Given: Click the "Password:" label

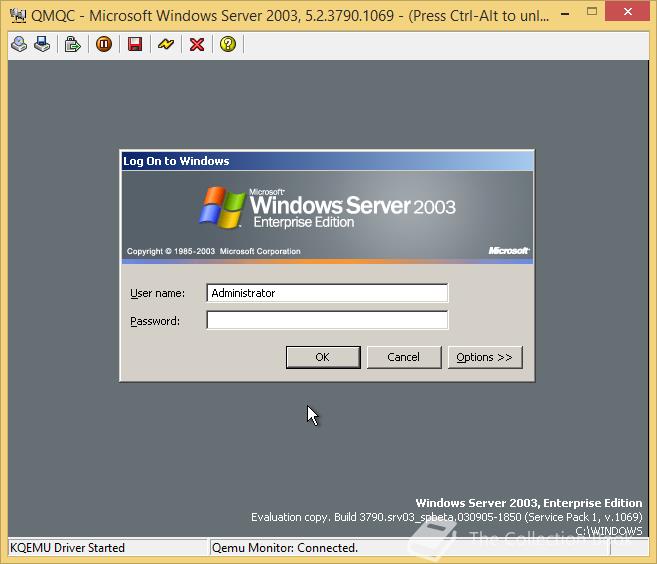Looking at the screenshot, I should click(155, 321).
